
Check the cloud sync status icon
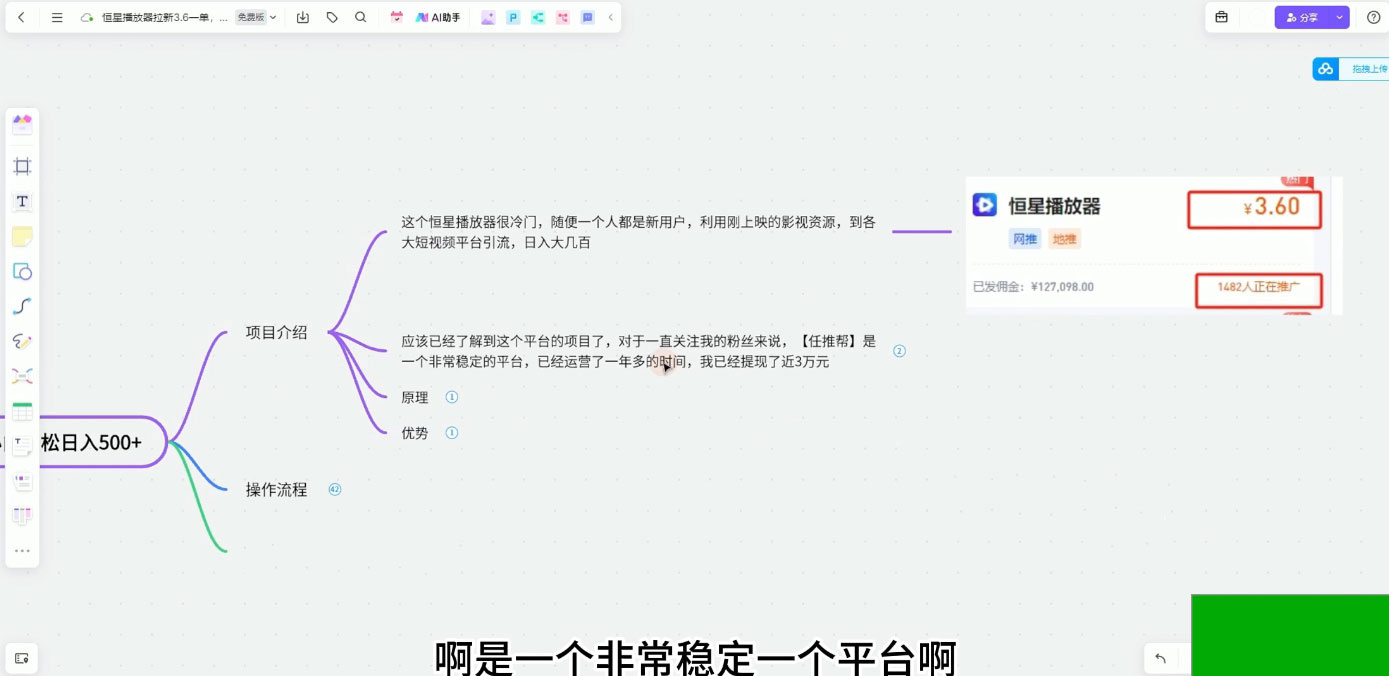point(86,17)
